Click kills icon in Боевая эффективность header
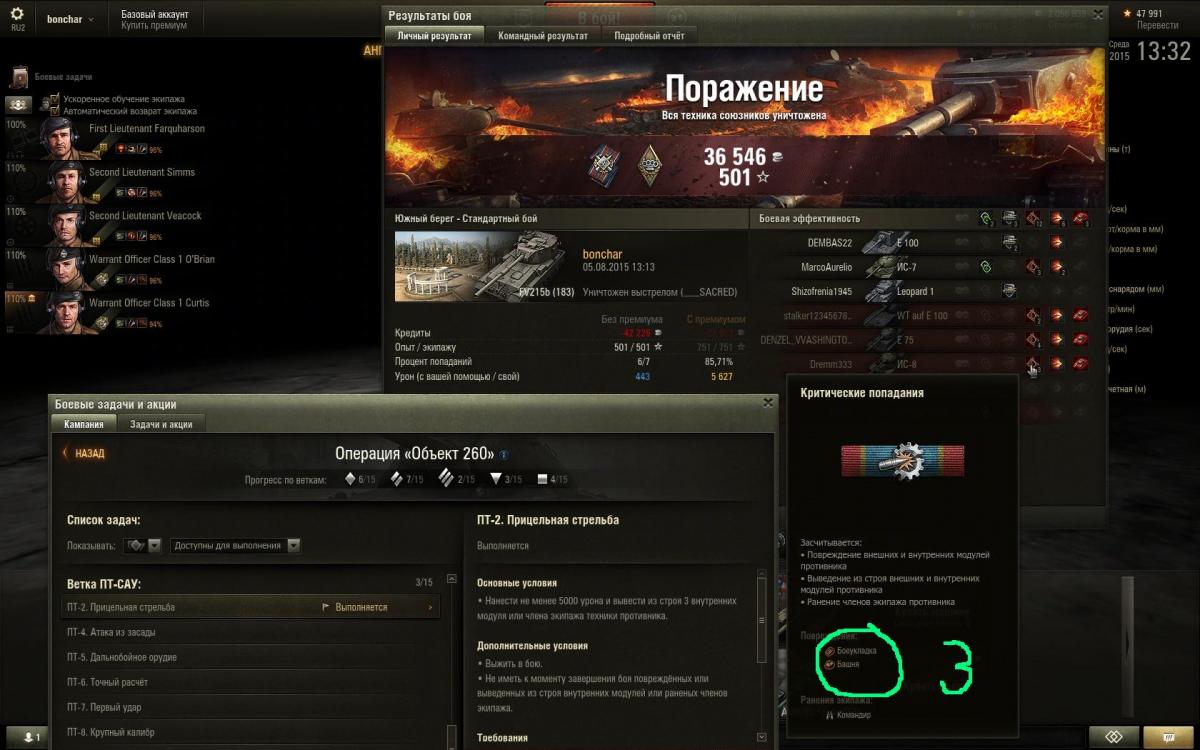Image resolution: width=1200 pixels, height=750 pixels. 1081,218
